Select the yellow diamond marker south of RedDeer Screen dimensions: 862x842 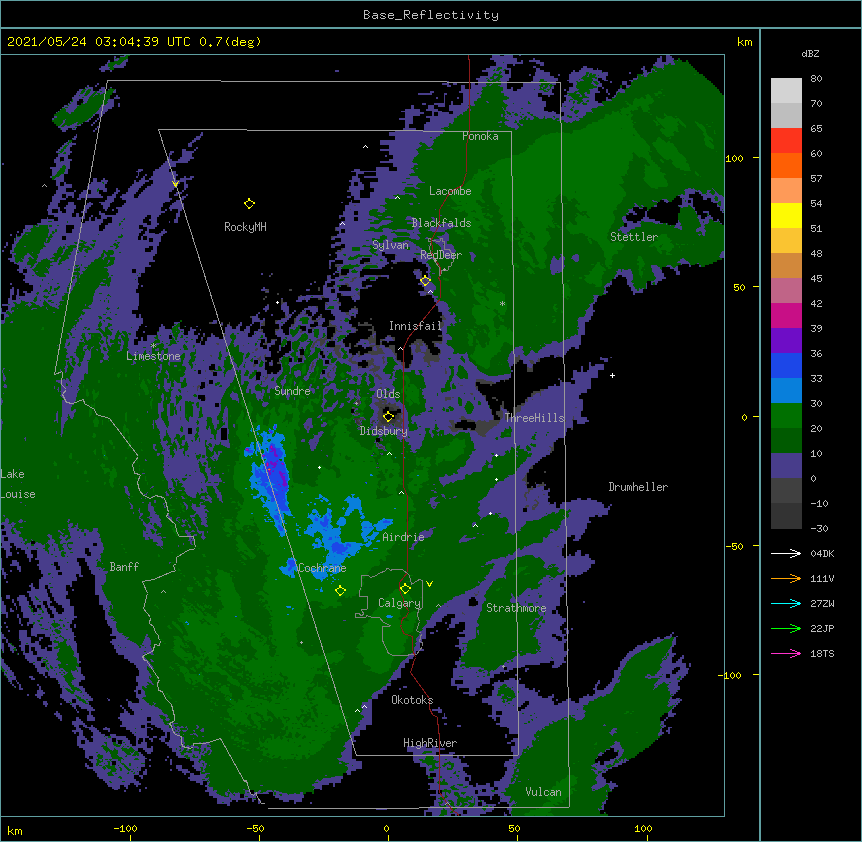pyautogui.click(x=425, y=281)
